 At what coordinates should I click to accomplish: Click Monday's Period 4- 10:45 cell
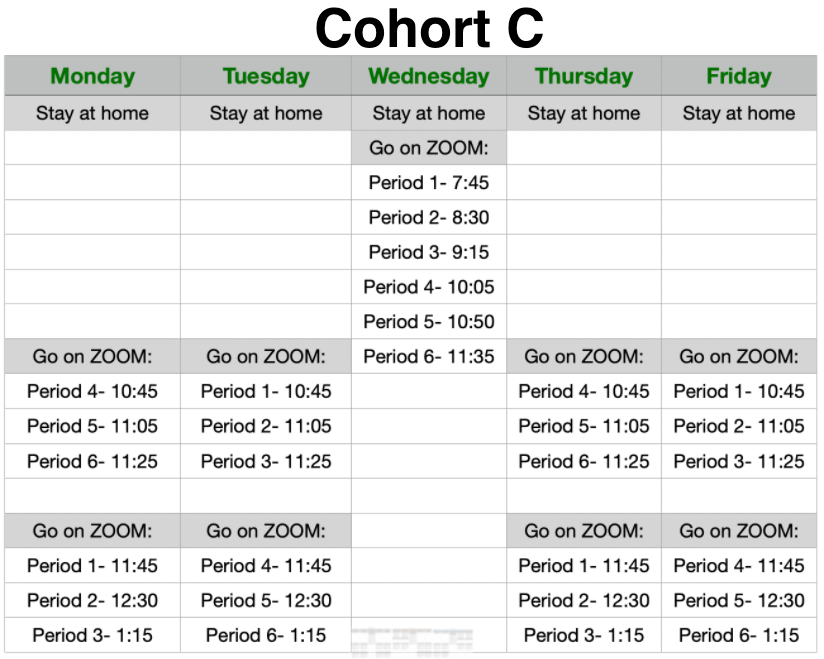92,391
